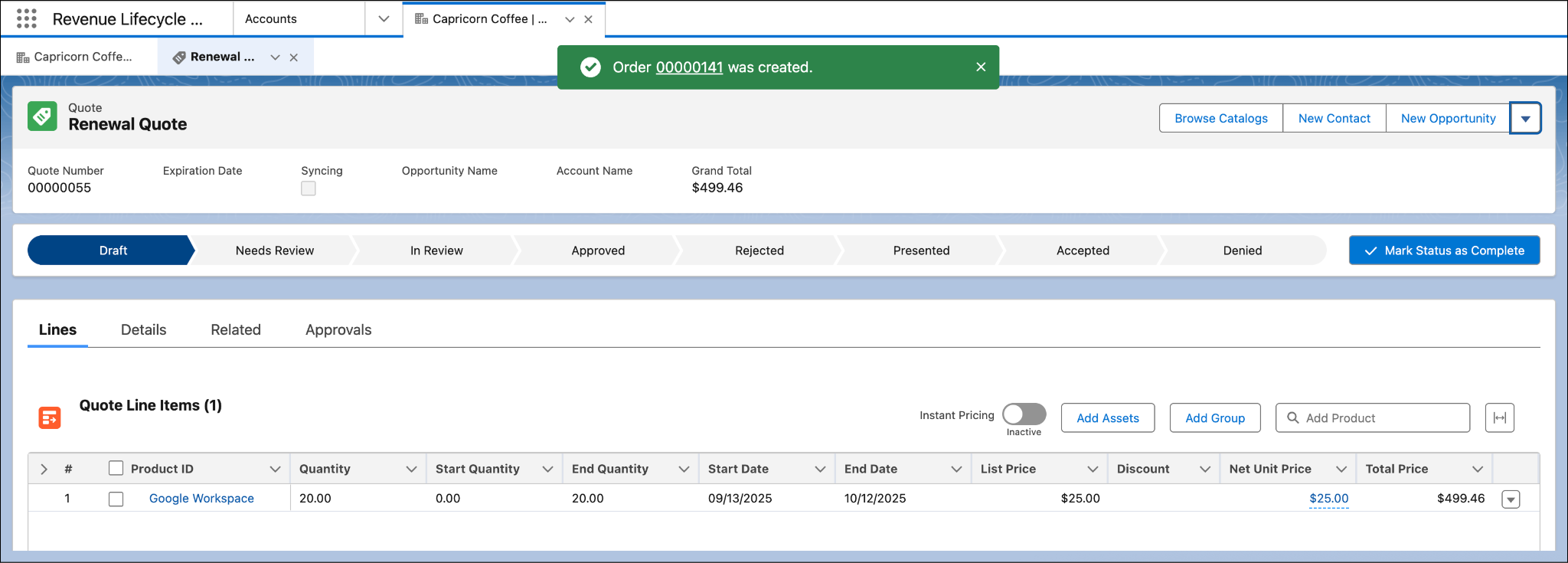Toggle Instant Pricing switch
Viewport: 1568px width, 563px height.
(1024, 414)
